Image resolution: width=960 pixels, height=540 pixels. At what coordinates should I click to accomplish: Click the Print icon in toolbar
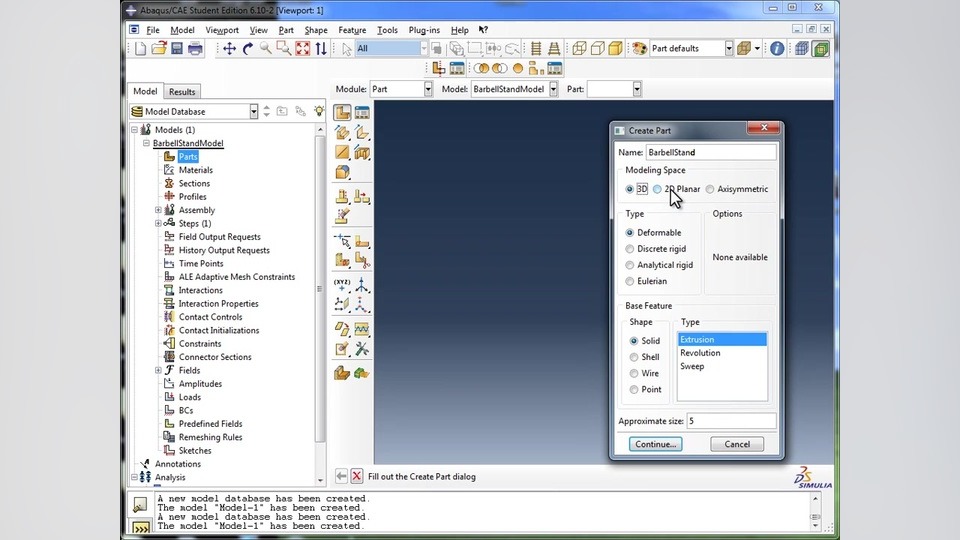click(193, 49)
